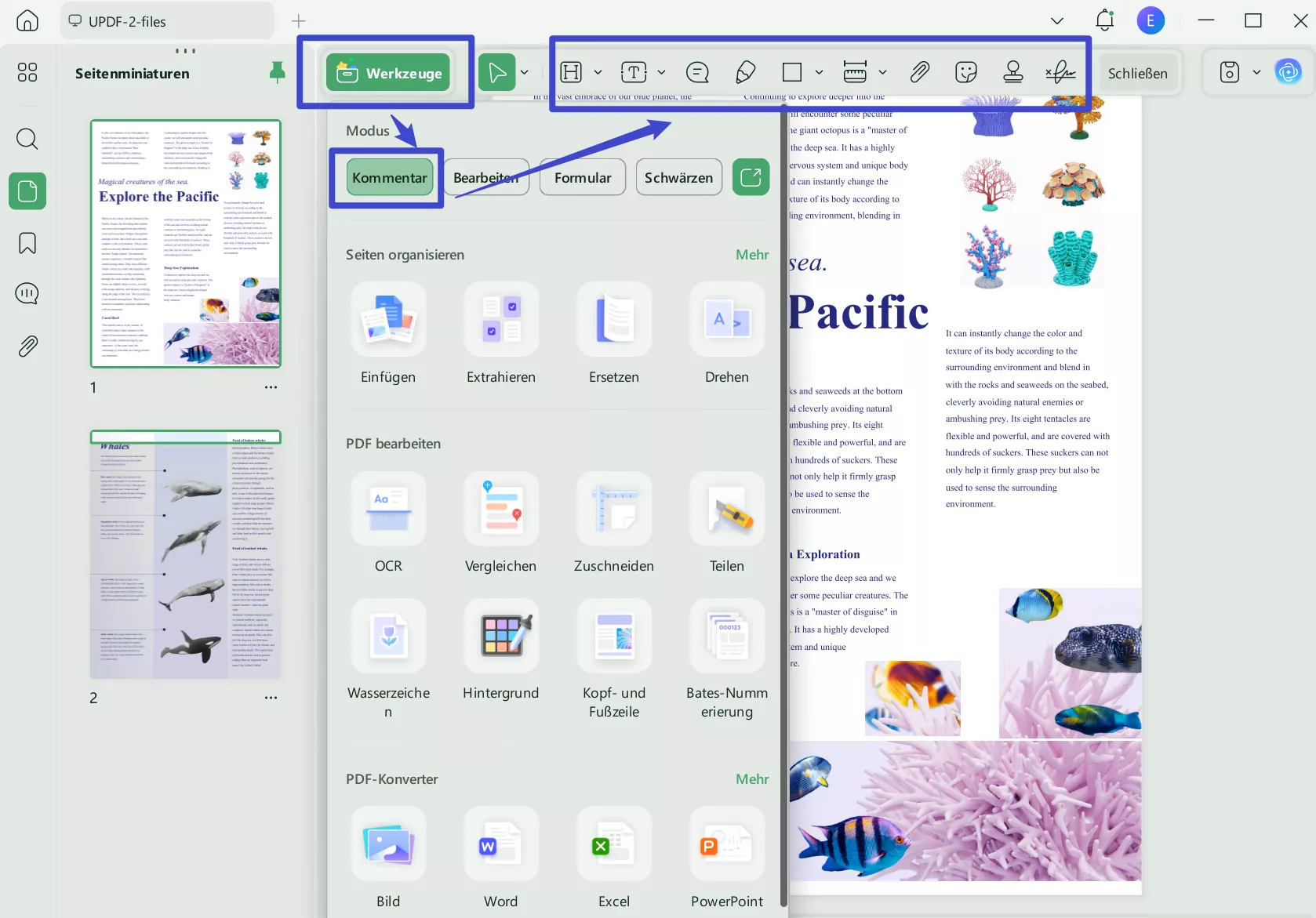This screenshot has height=918, width=1316.
Task: Select the page thumbnails sidebar icon
Action: tap(27, 191)
